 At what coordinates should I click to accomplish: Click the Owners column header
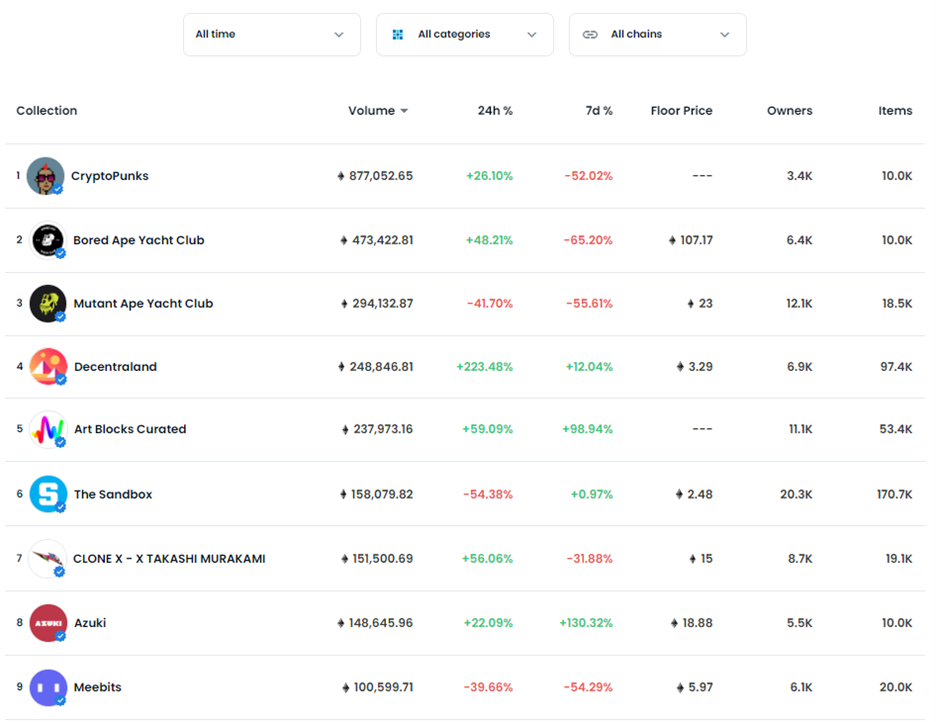[x=789, y=111]
